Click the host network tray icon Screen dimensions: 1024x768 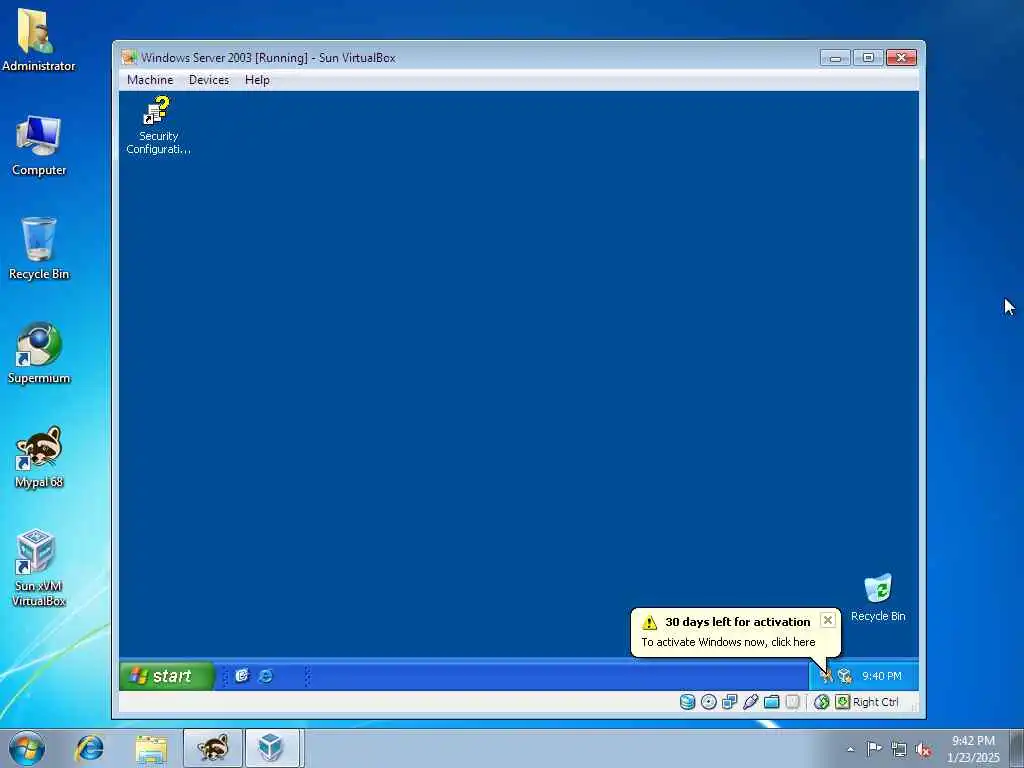[x=899, y=750]
